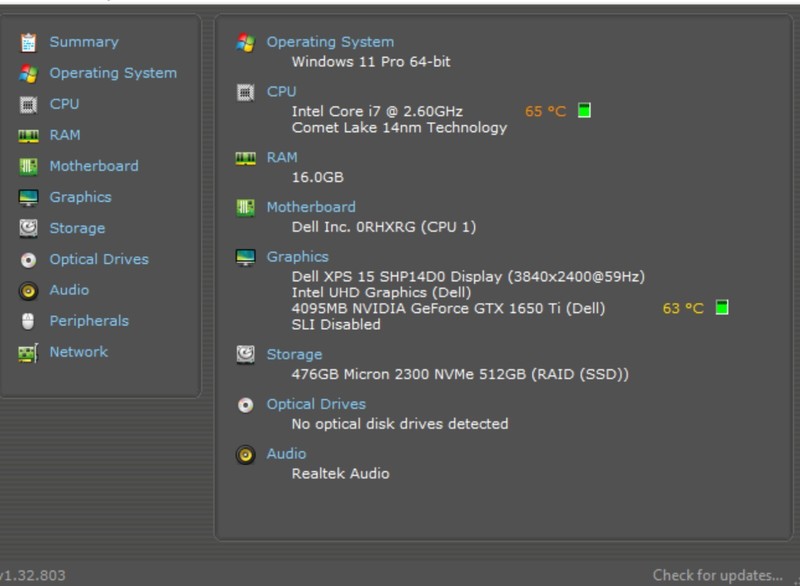
Task: Click the Optical Drives heading link in summary
Action: pos(316,404)
